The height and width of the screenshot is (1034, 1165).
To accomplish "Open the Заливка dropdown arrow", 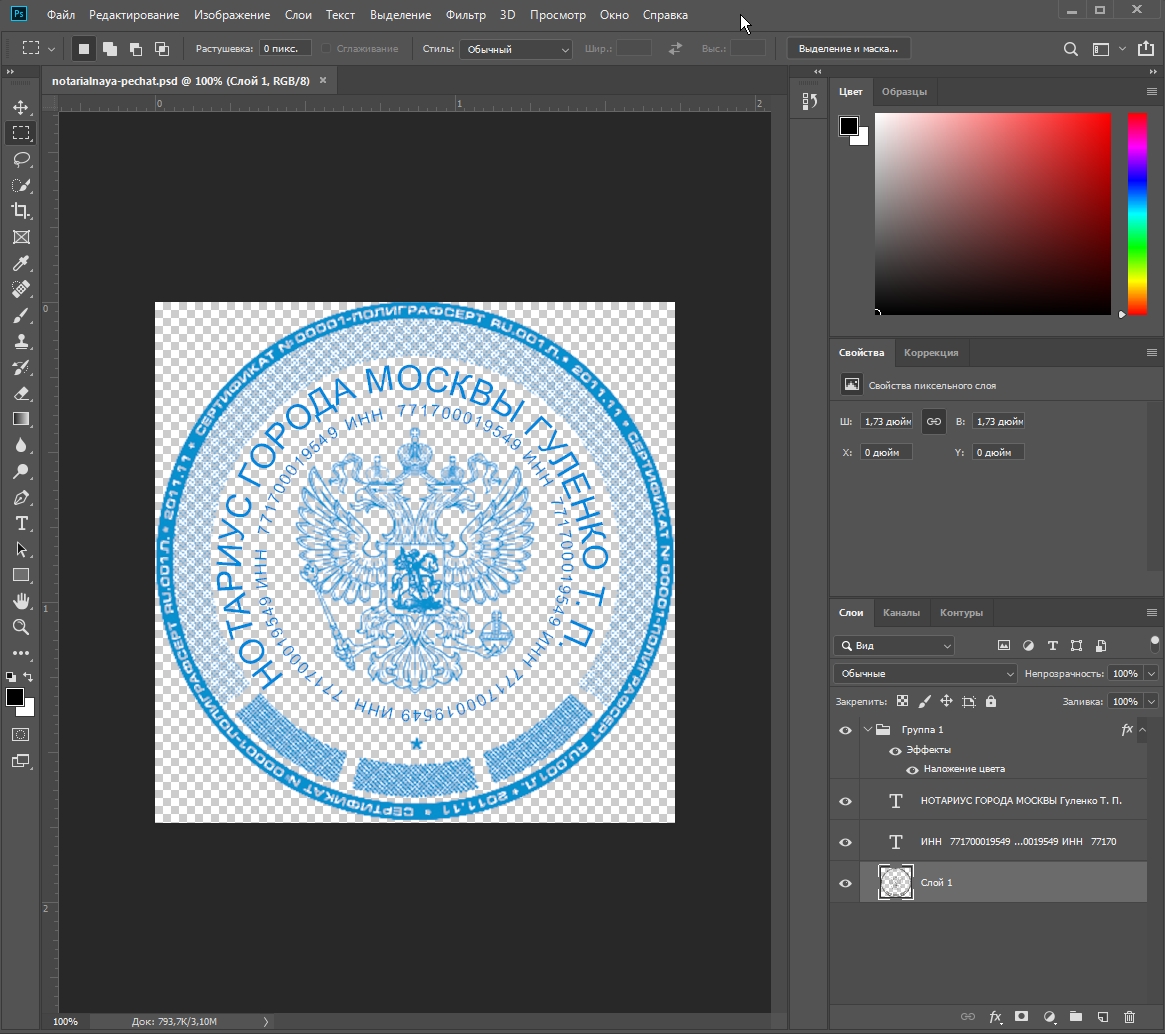I will click(x=1151, y=701).
